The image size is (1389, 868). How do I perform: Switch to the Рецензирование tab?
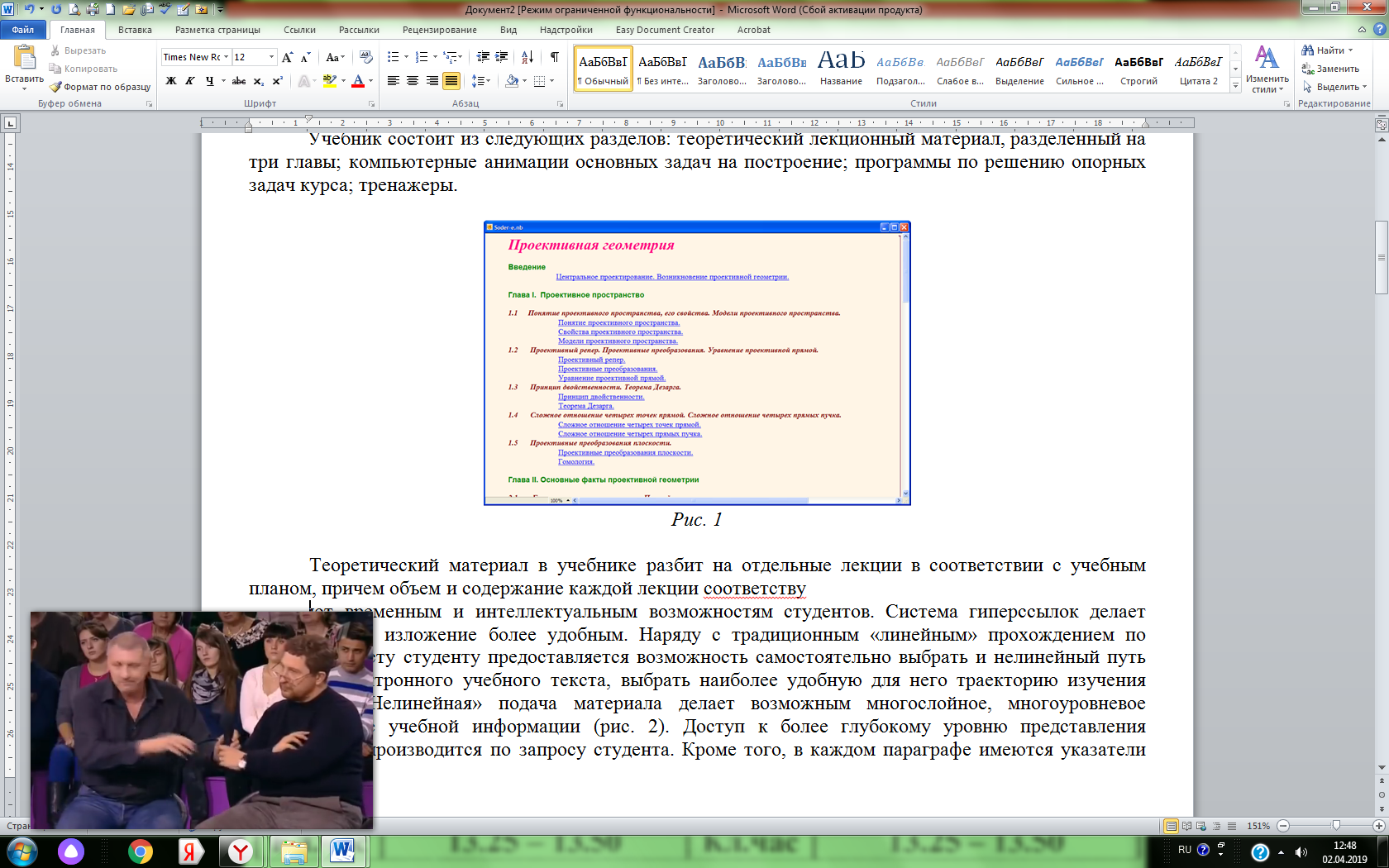(x=439, y=30)
